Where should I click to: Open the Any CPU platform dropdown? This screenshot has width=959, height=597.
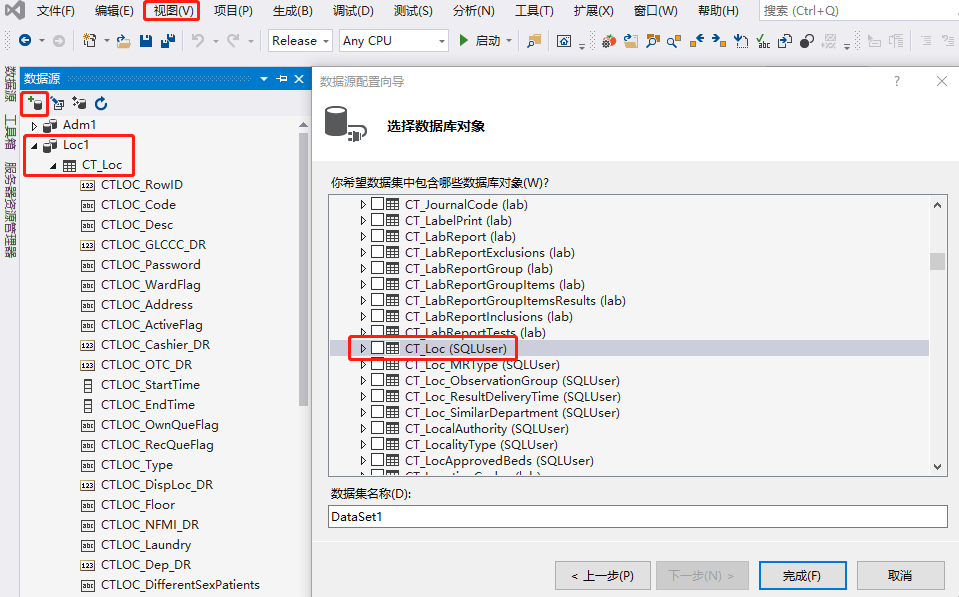pyautogui.click(x=393, y=41)
